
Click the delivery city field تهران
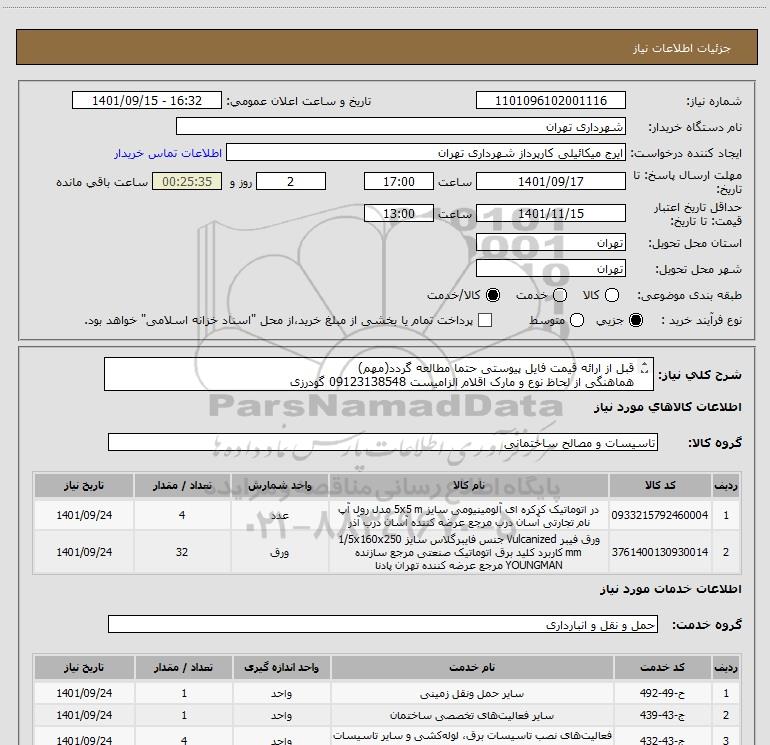[550, 268]
